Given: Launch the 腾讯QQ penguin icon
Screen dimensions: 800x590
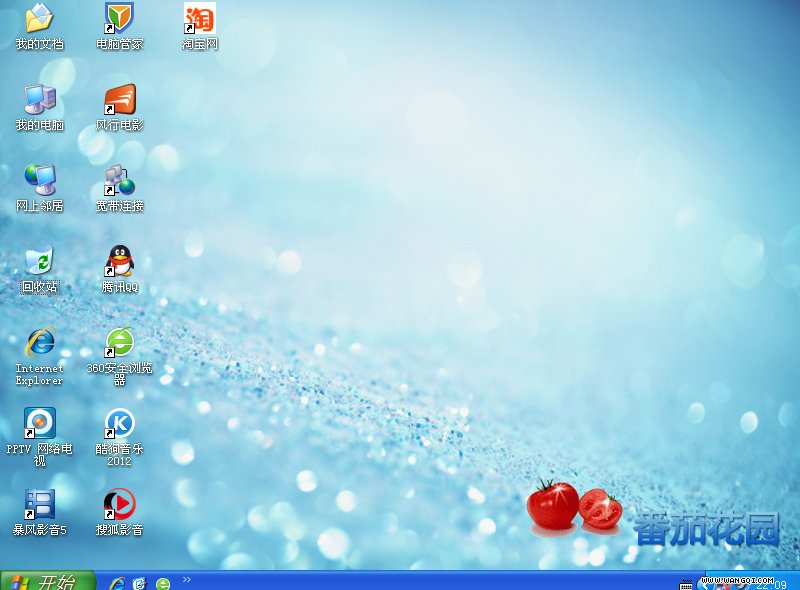Looking at the screenshot, I should pyautogui.click(x=119, y=262).
